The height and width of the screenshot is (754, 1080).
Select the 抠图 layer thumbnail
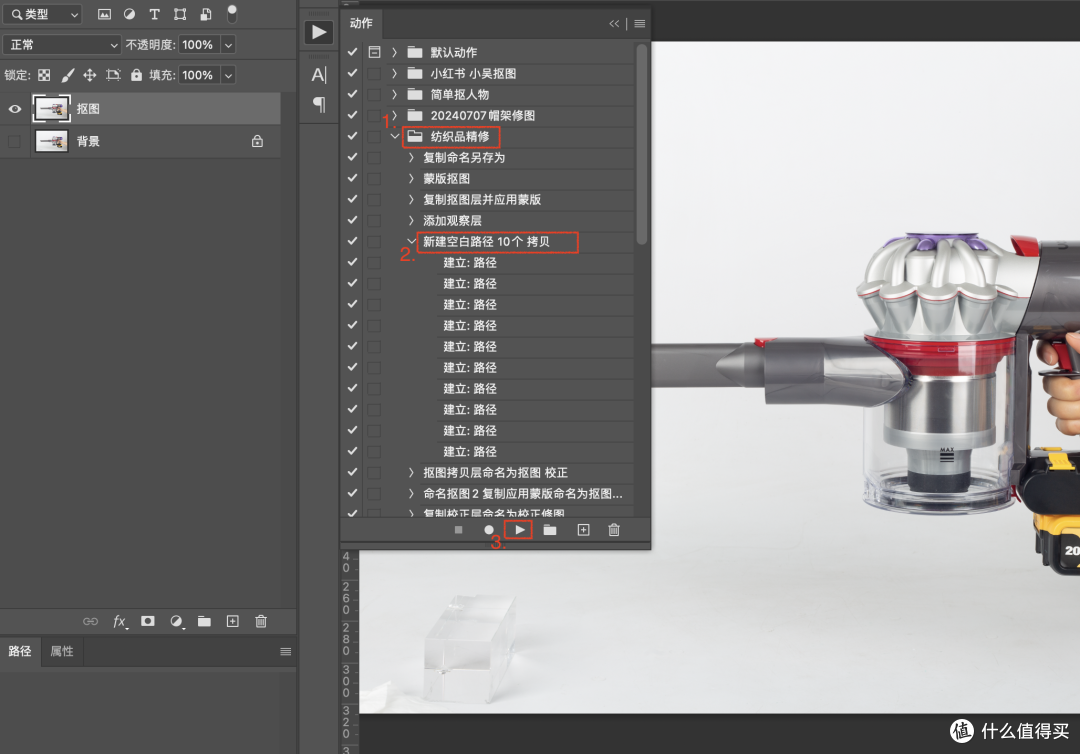[x=52, y=109]
